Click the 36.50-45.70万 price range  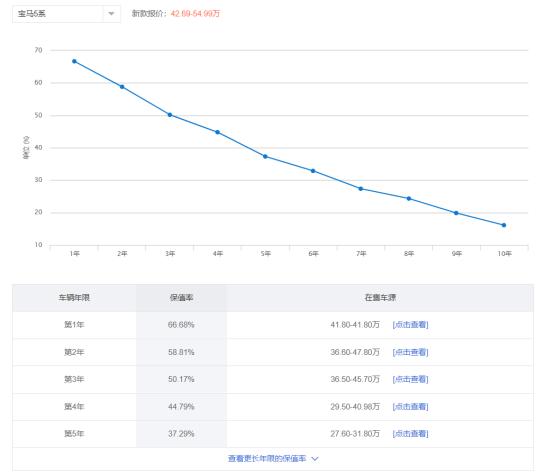click(x=355, y=379)
